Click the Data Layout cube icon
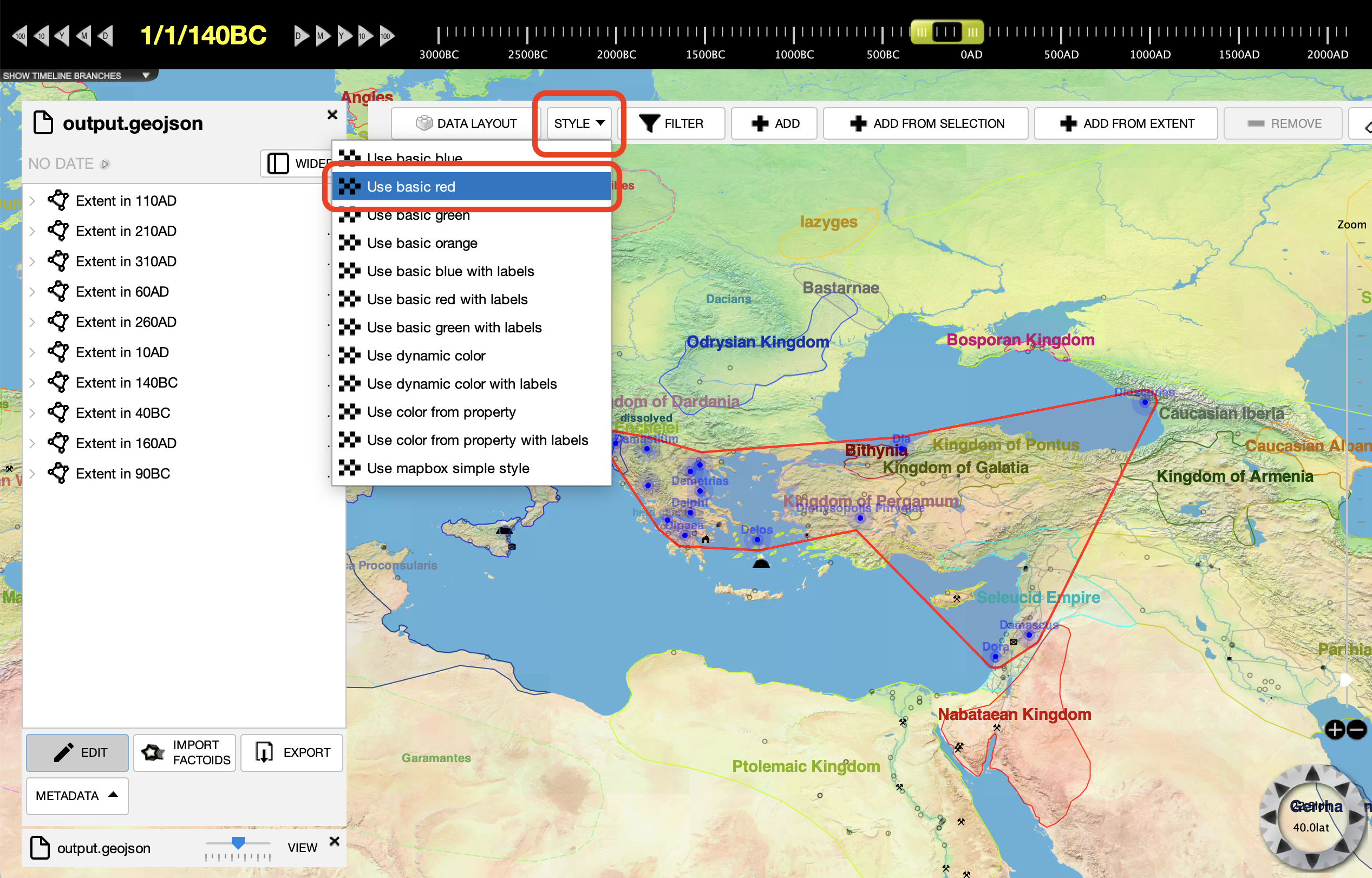The height and width of the screenshot is (878, 1372). [x=424, y=123]
